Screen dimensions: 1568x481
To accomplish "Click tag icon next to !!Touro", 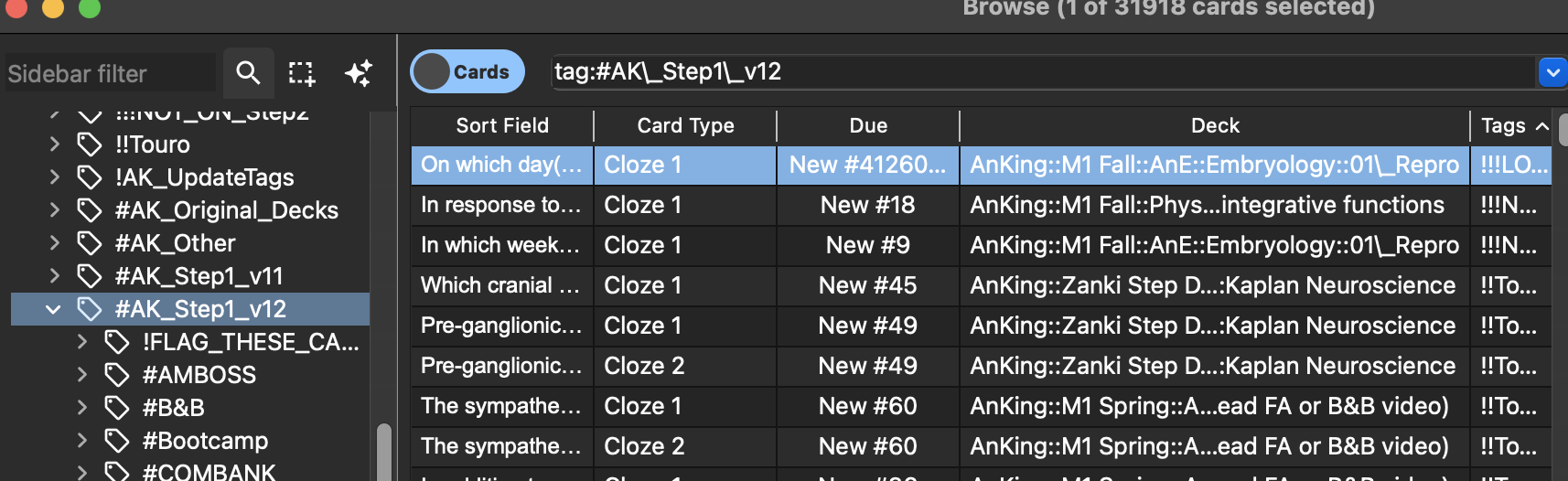I will 90,144.
